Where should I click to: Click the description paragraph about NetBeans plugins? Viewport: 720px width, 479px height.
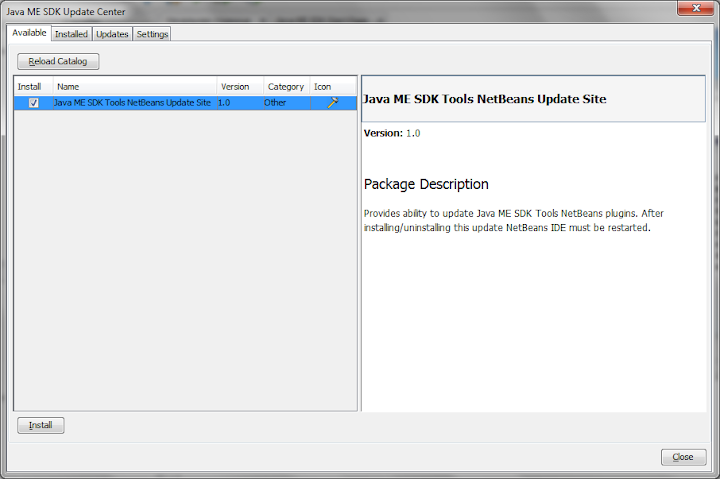pos(513,220)
